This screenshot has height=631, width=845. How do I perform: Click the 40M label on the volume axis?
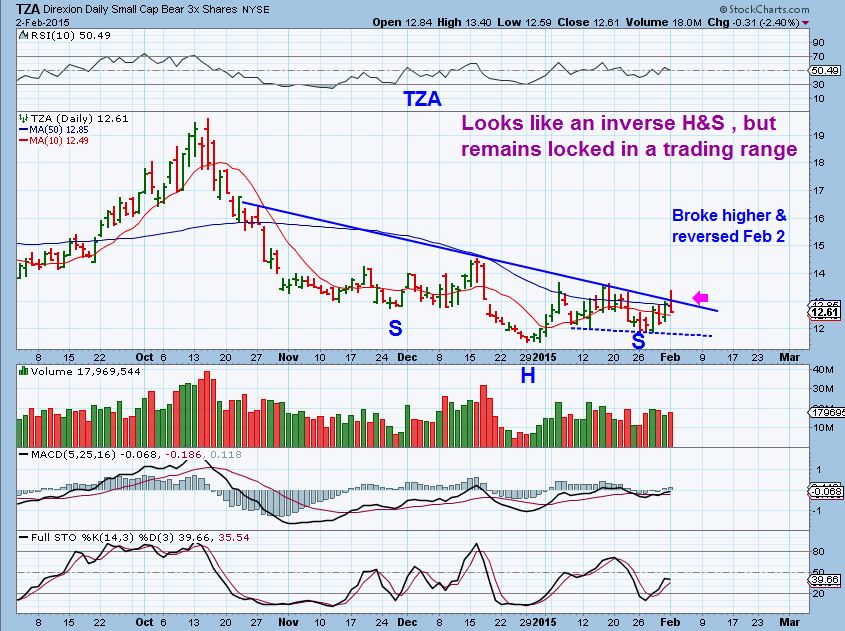[822, 369]
